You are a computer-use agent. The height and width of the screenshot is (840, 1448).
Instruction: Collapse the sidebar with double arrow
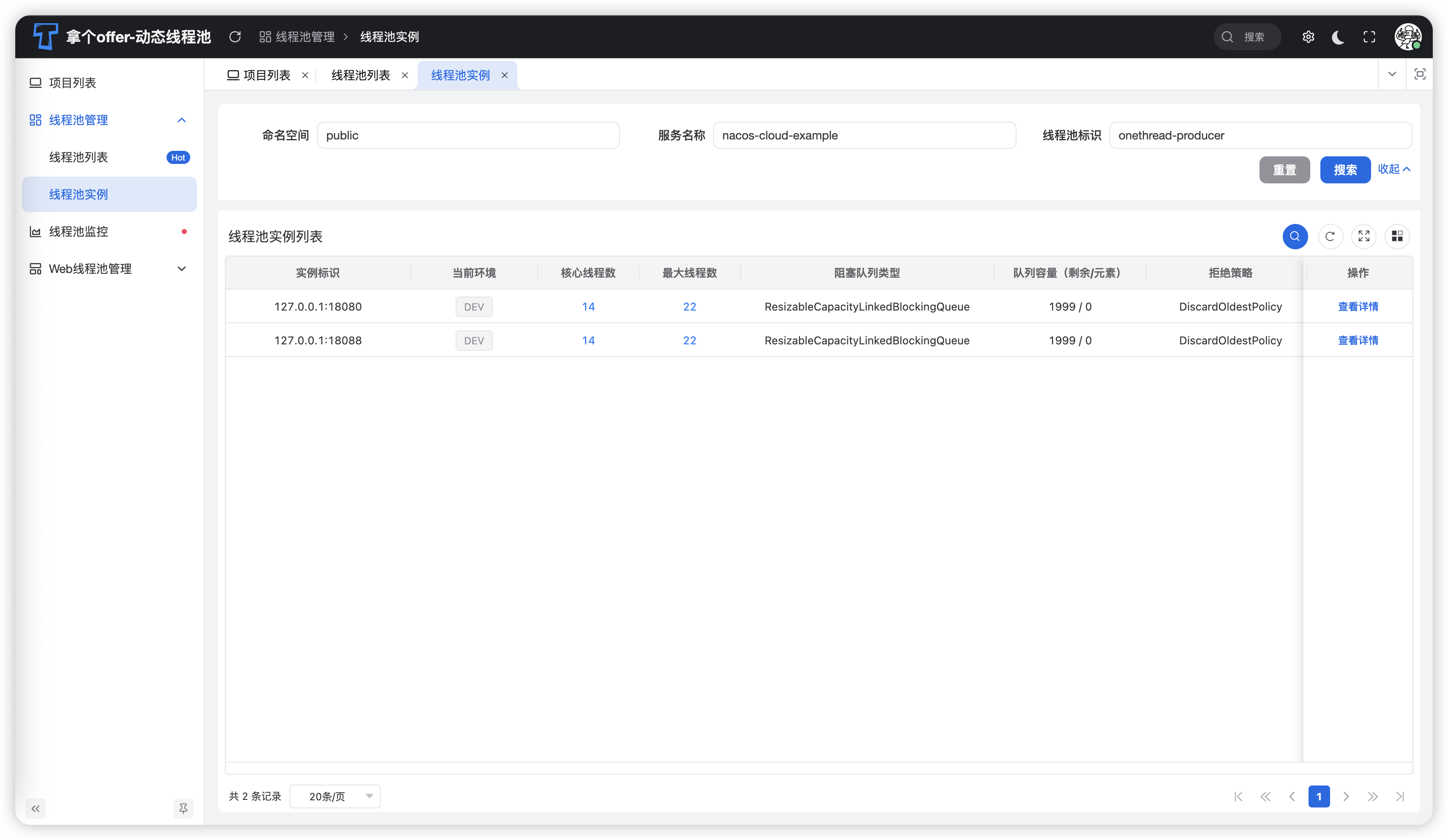click(36, 808)
